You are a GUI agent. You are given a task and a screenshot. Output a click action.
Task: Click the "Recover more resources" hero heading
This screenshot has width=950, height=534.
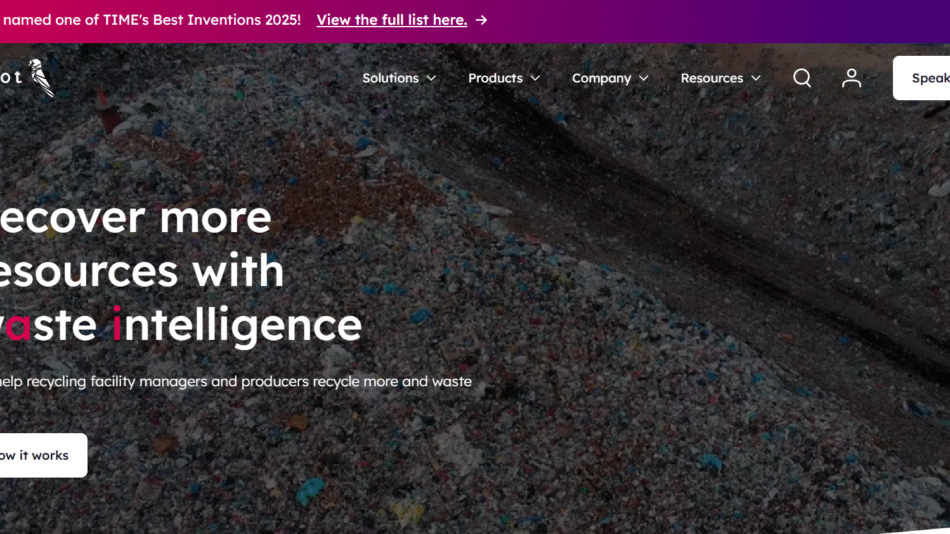tap(181, 271)
